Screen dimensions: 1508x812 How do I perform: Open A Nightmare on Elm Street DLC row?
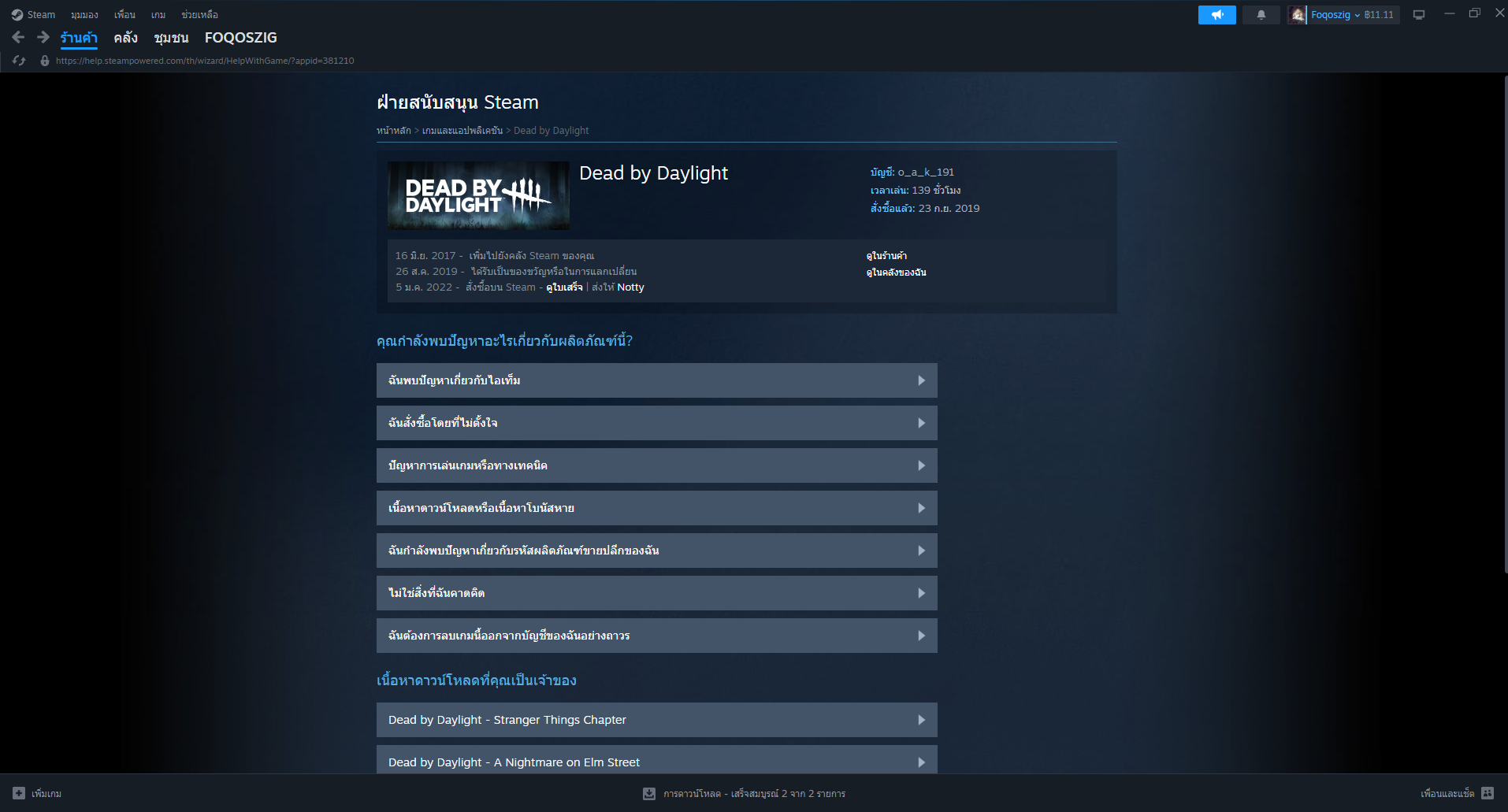click(x=657, y=759)
